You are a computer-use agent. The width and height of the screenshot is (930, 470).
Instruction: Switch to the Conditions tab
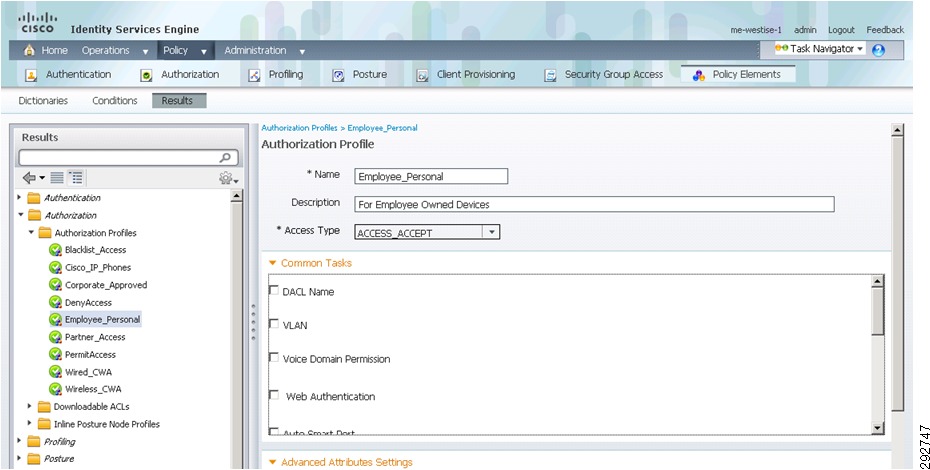114,101
